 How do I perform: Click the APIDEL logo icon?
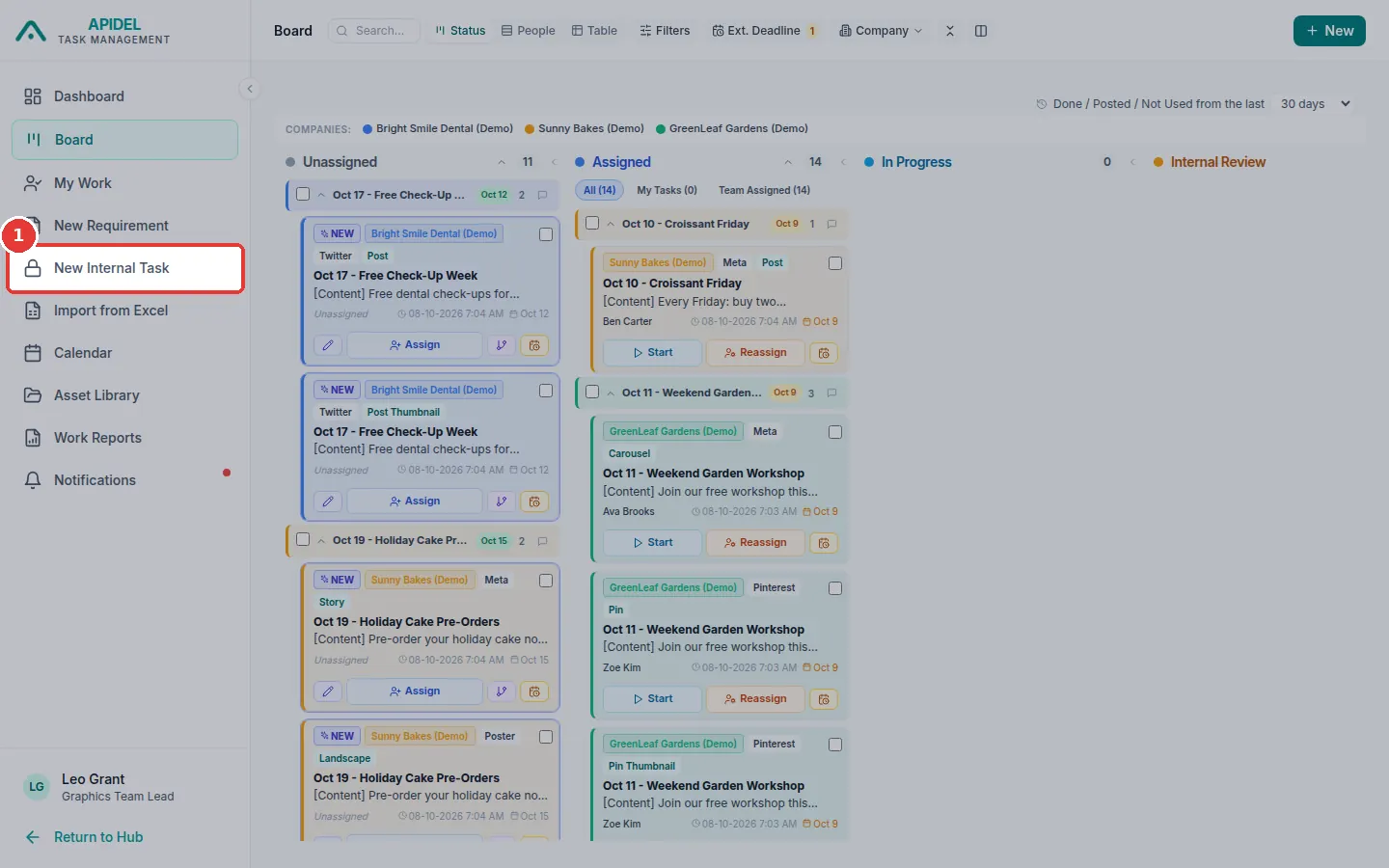[x=31, y=31]
